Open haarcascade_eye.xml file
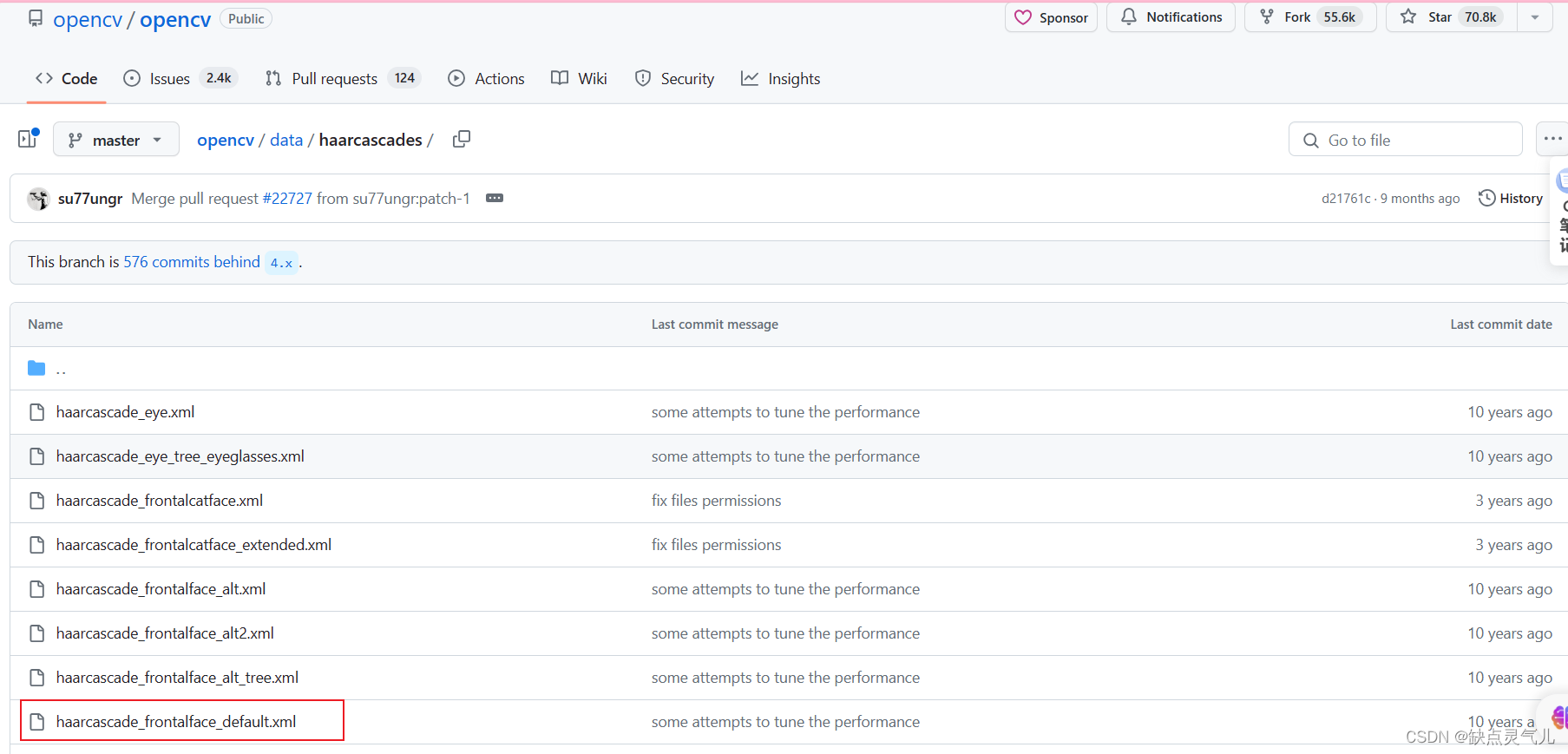 [125, 412]
